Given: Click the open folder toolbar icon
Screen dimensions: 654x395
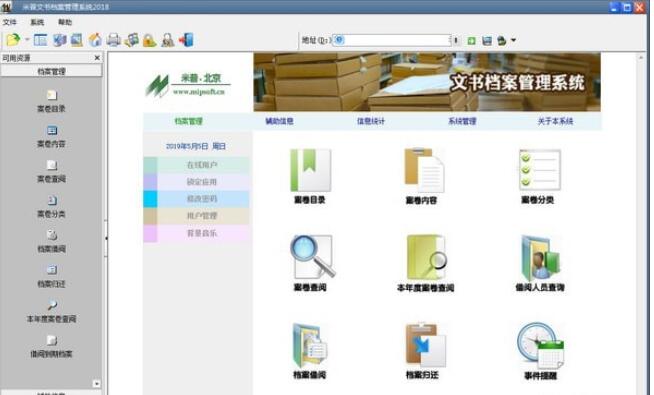Looking at the screenshot, I should tap(13, 40).
